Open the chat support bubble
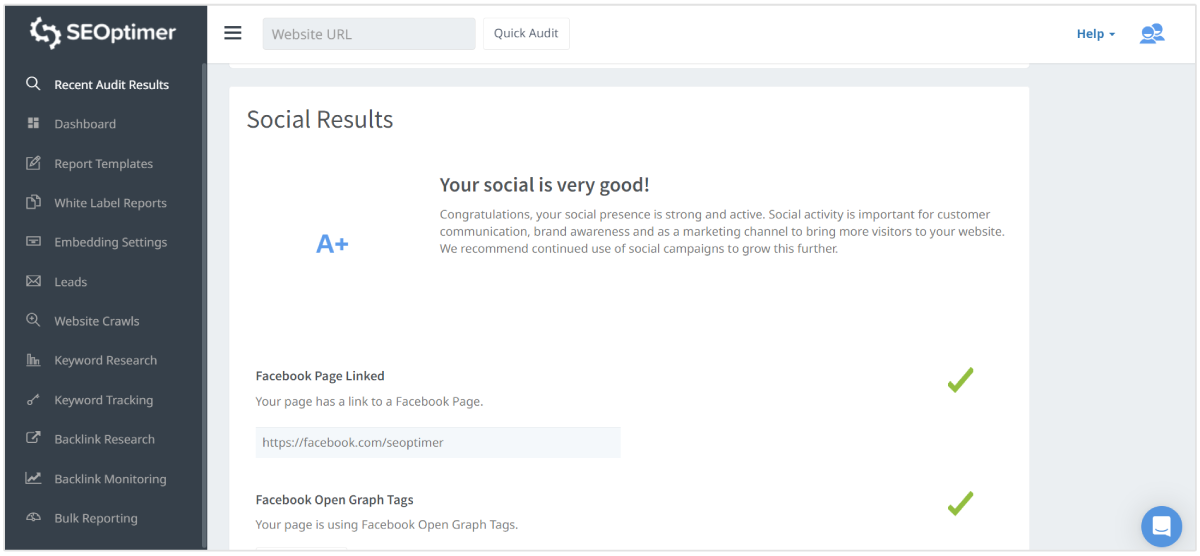 (x=1161, y=526)
